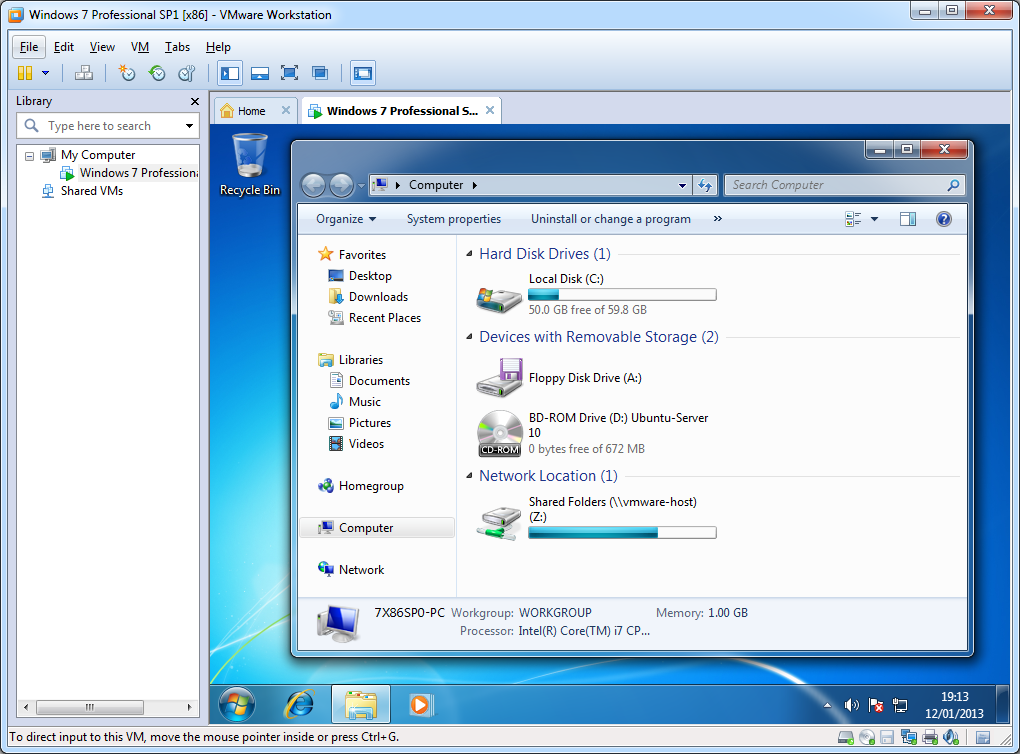
Task: Click Uninstall or change a program
Action: click(610, 219)
